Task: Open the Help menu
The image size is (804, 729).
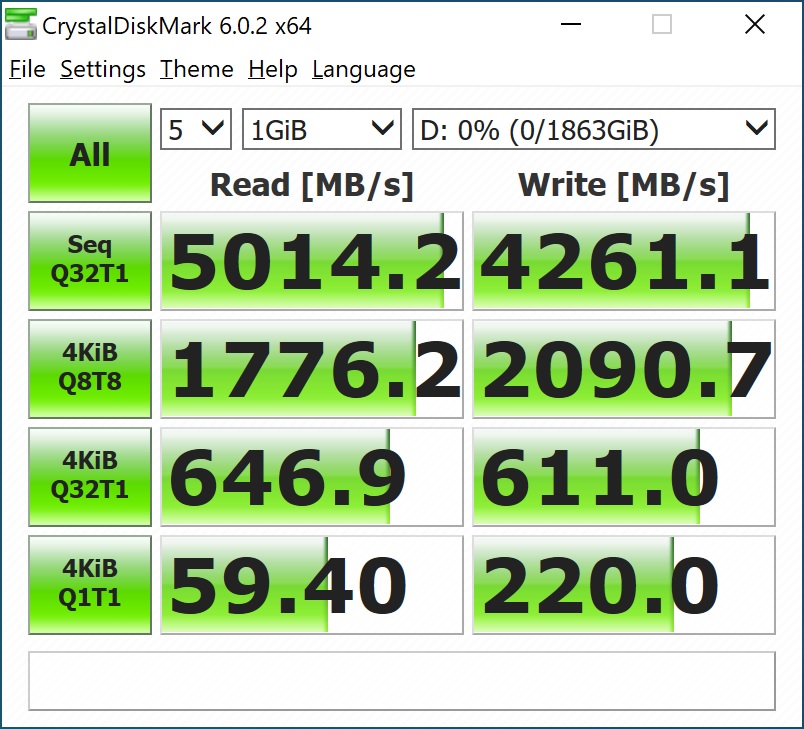Action: point(273,69)
